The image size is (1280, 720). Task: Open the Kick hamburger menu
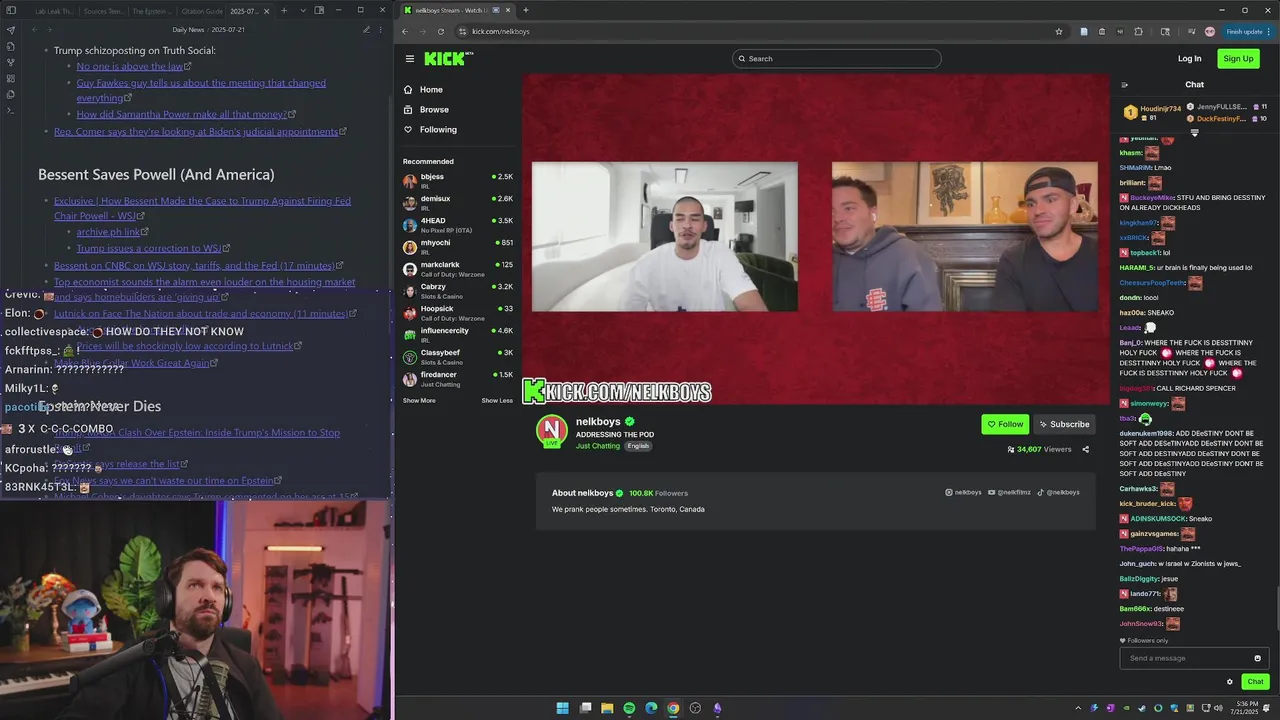click(x=409, y=59)
